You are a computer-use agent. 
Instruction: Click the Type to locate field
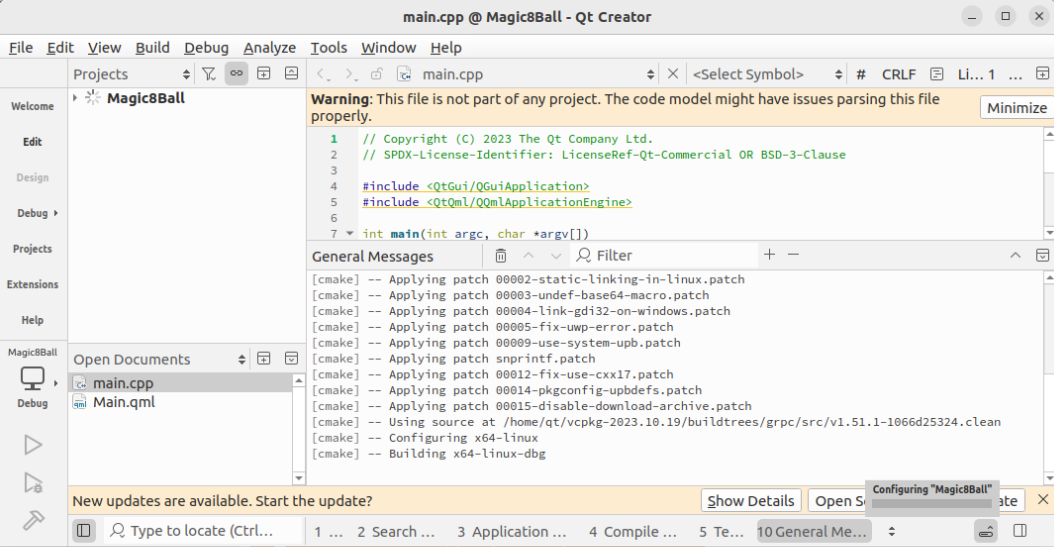(x=201, y=531)
